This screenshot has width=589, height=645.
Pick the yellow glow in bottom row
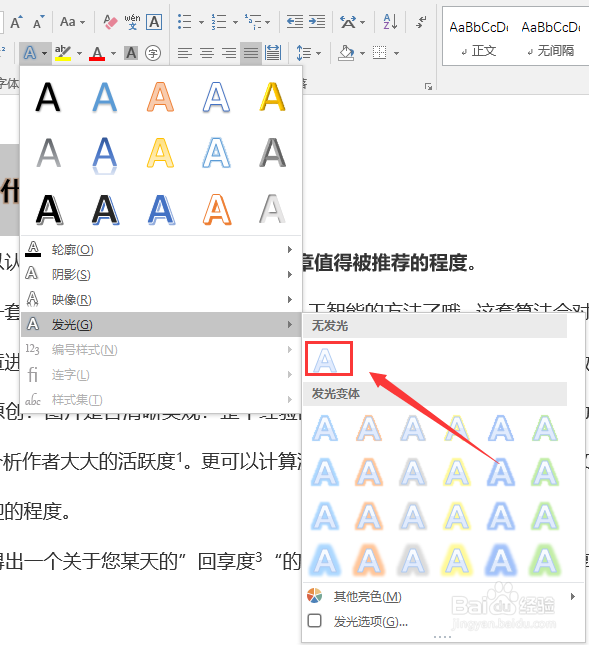click(457, 560)
